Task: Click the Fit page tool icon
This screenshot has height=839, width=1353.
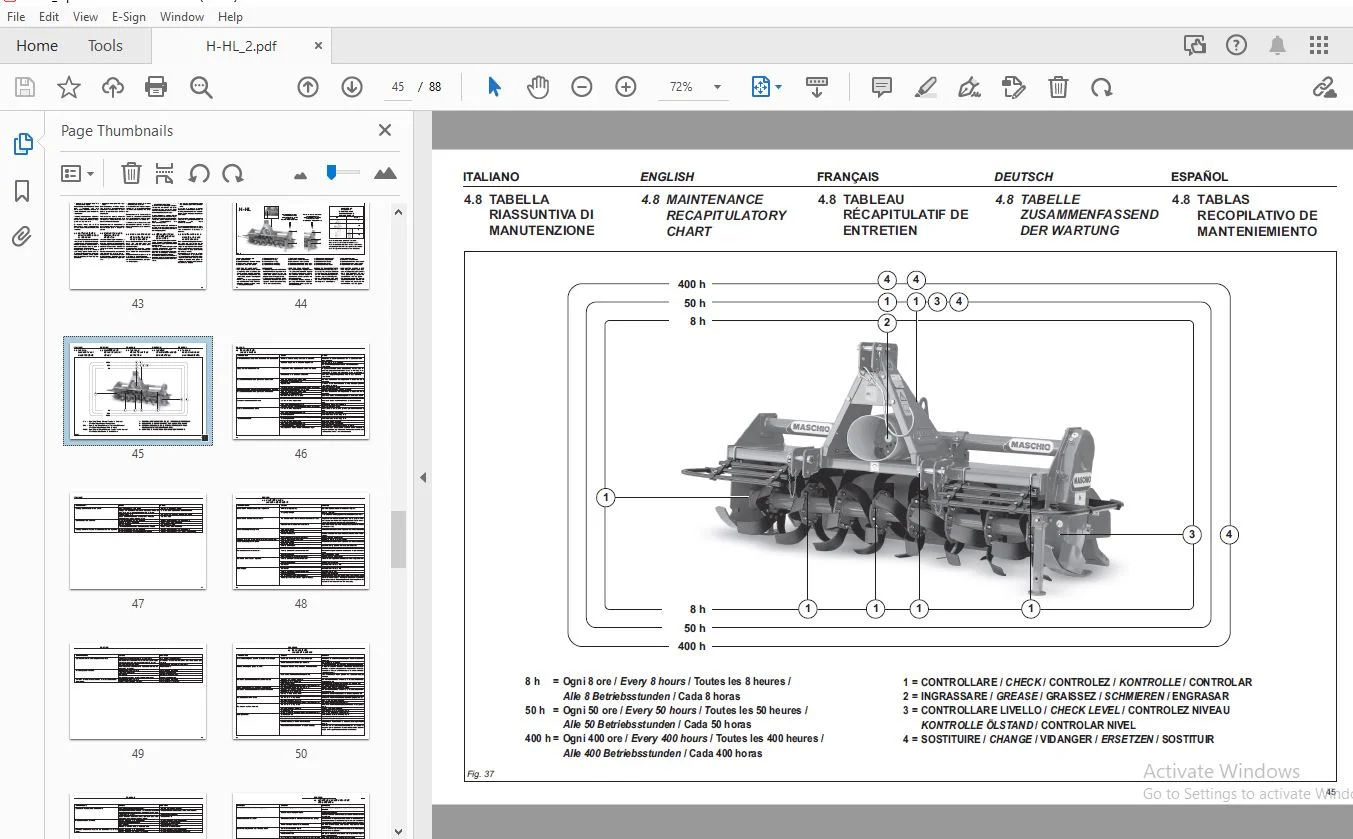Action: pyautogui.click(x=760, y=87)
